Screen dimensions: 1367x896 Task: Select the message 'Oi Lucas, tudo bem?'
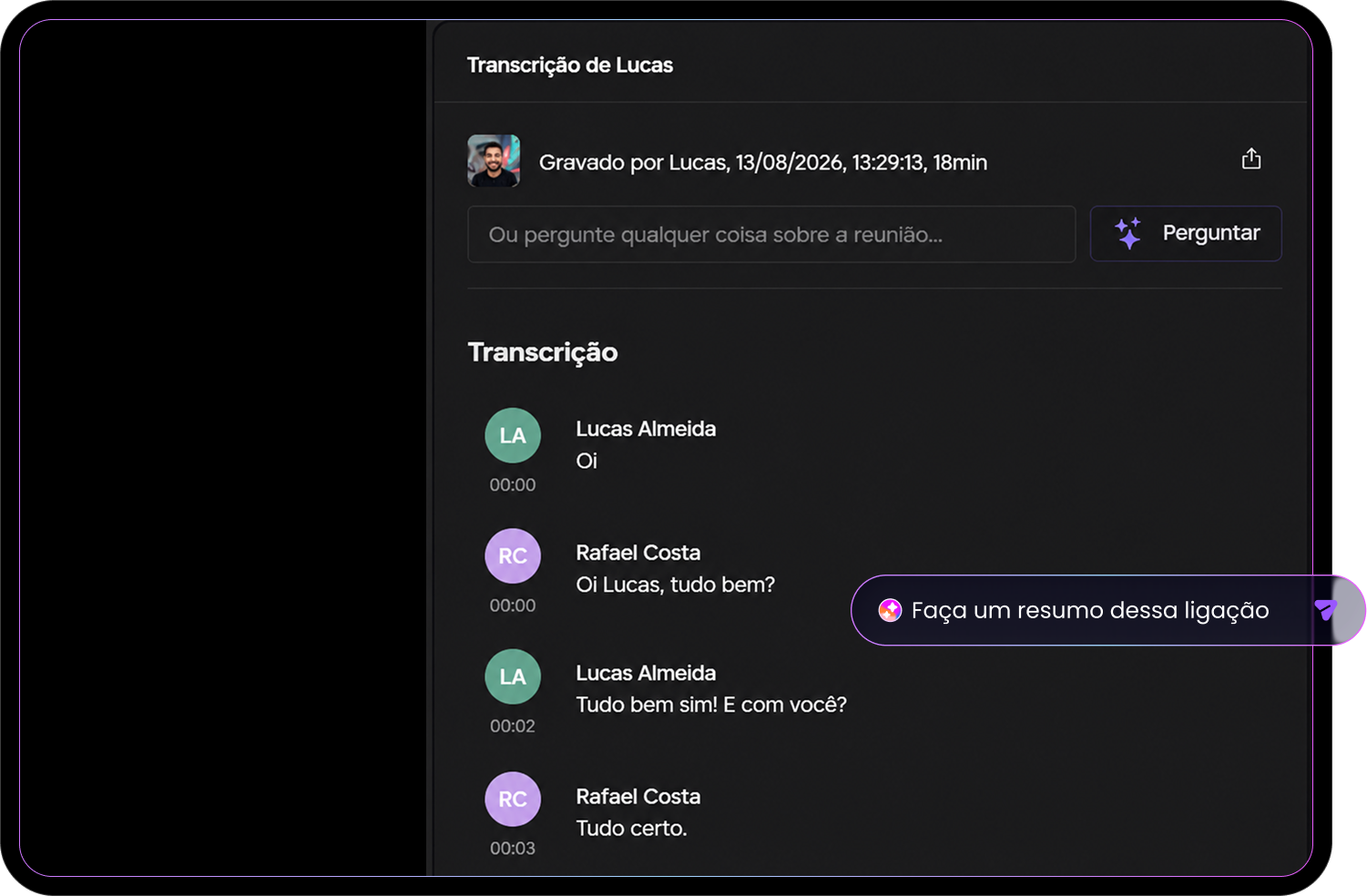click(676, 585)
